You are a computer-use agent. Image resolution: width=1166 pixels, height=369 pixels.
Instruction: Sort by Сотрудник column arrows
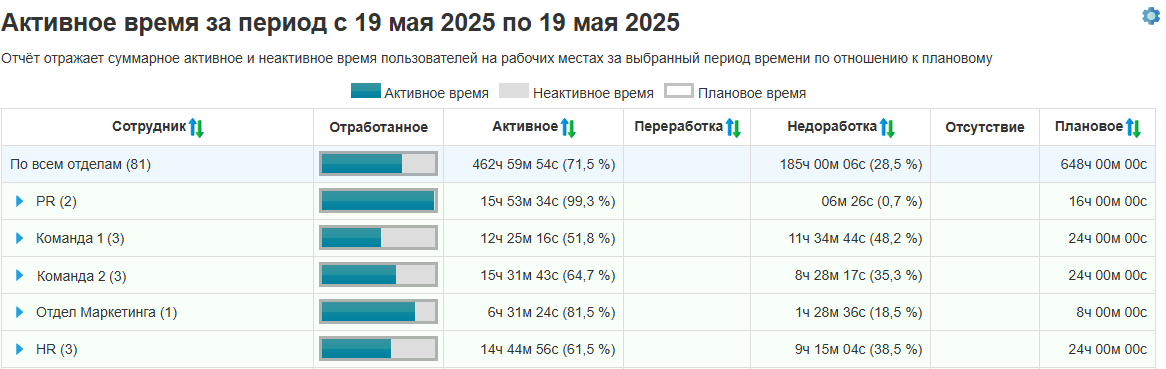(x=196, y=127)
